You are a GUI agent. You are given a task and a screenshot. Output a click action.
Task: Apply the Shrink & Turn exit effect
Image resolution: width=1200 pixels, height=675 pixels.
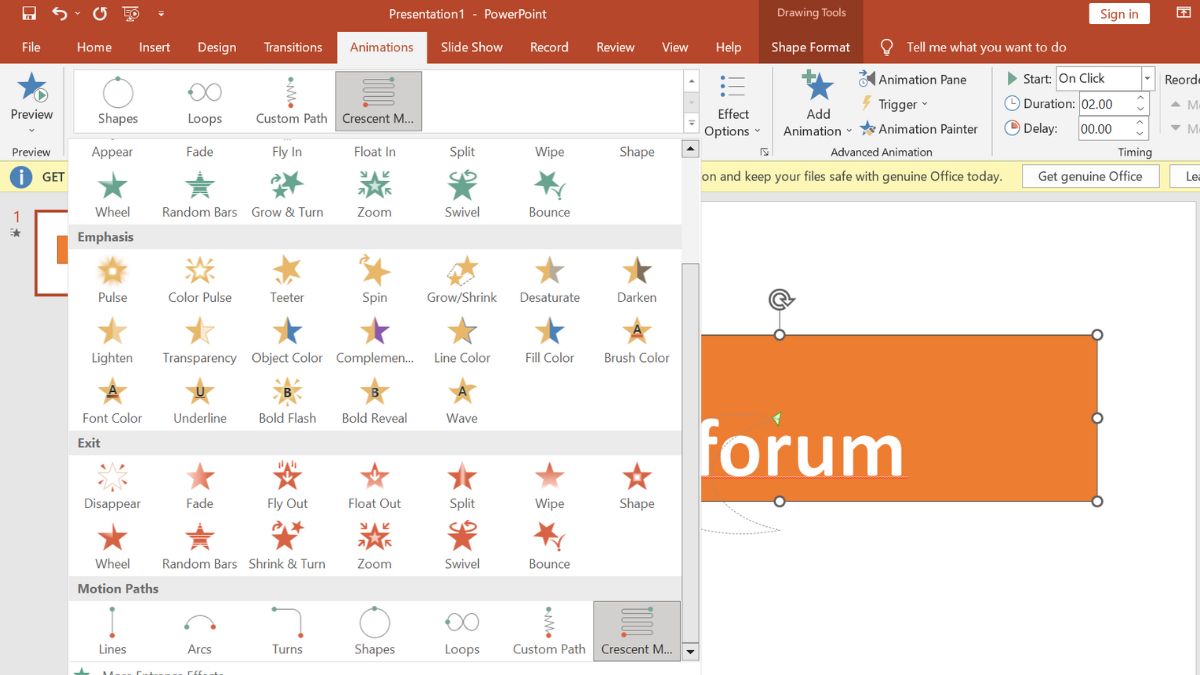point(287,545)
